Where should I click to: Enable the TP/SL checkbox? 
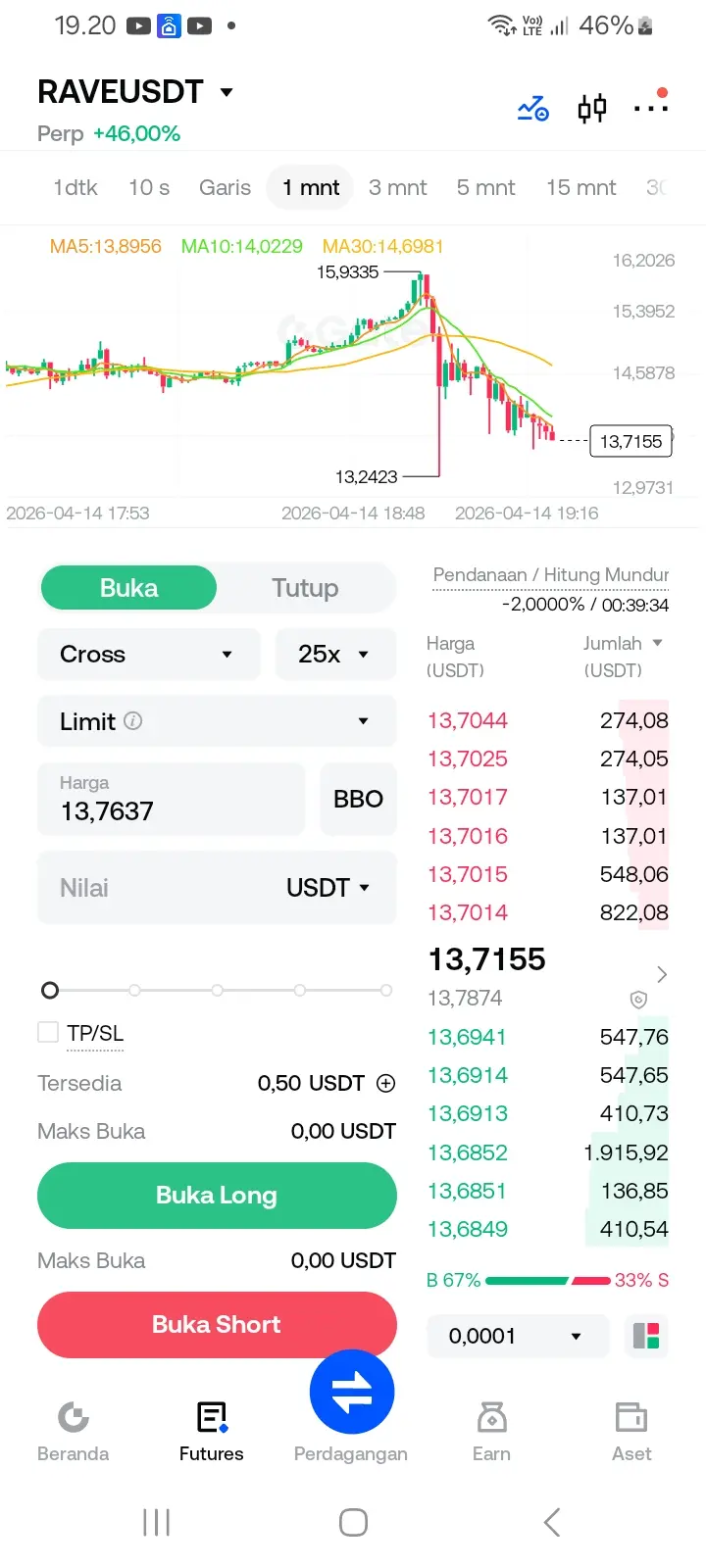coord(48,1032)
